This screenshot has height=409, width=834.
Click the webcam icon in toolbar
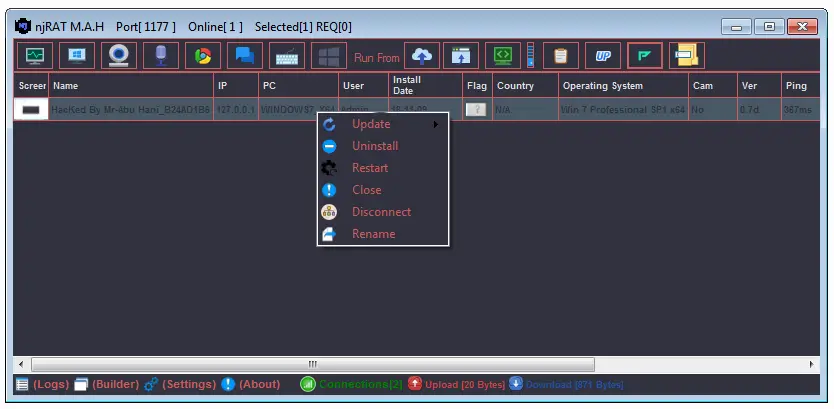click(x=118, y=56)
